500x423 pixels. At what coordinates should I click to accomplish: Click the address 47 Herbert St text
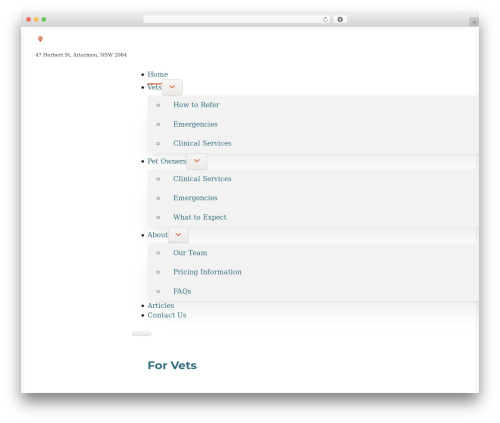click(x=81, y=55)
